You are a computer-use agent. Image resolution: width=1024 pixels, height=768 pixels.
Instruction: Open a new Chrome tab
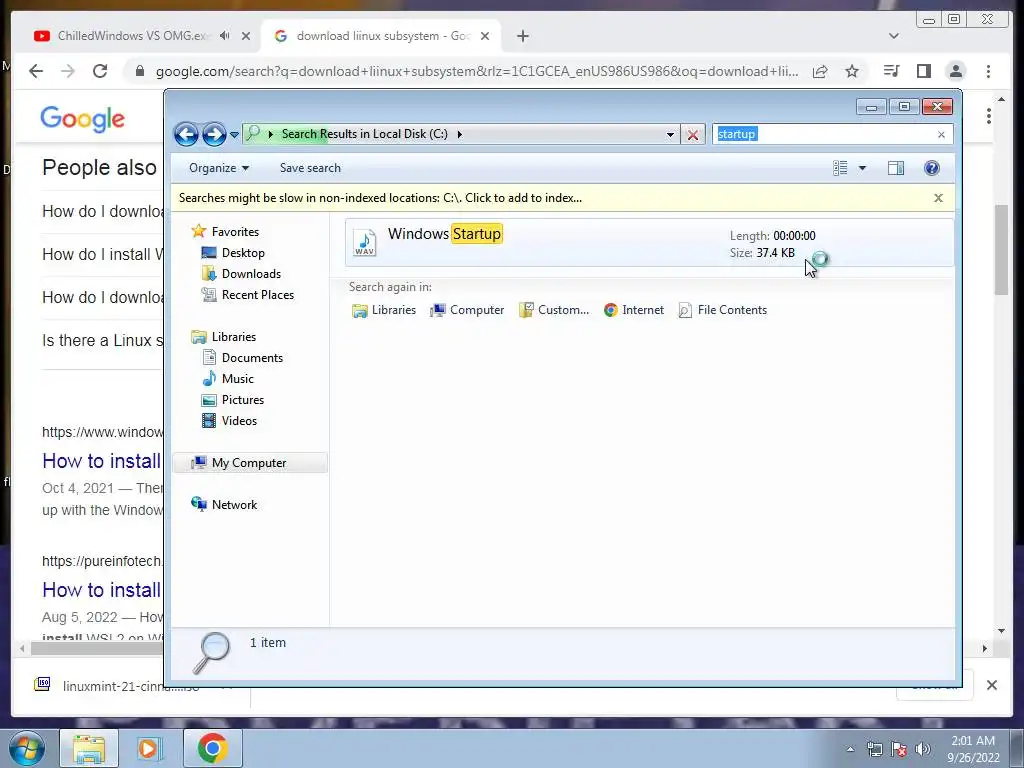click(x=522, y=36)
